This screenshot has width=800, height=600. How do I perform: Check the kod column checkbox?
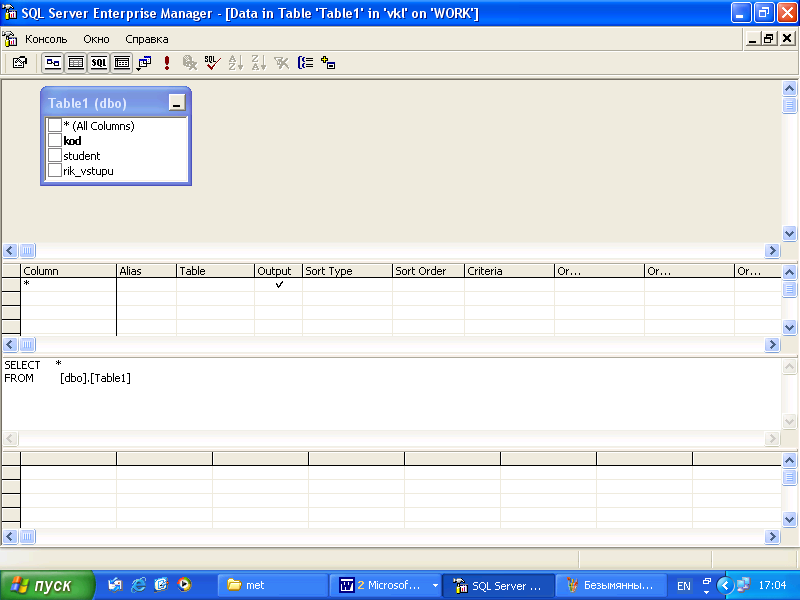click(55, 140)
